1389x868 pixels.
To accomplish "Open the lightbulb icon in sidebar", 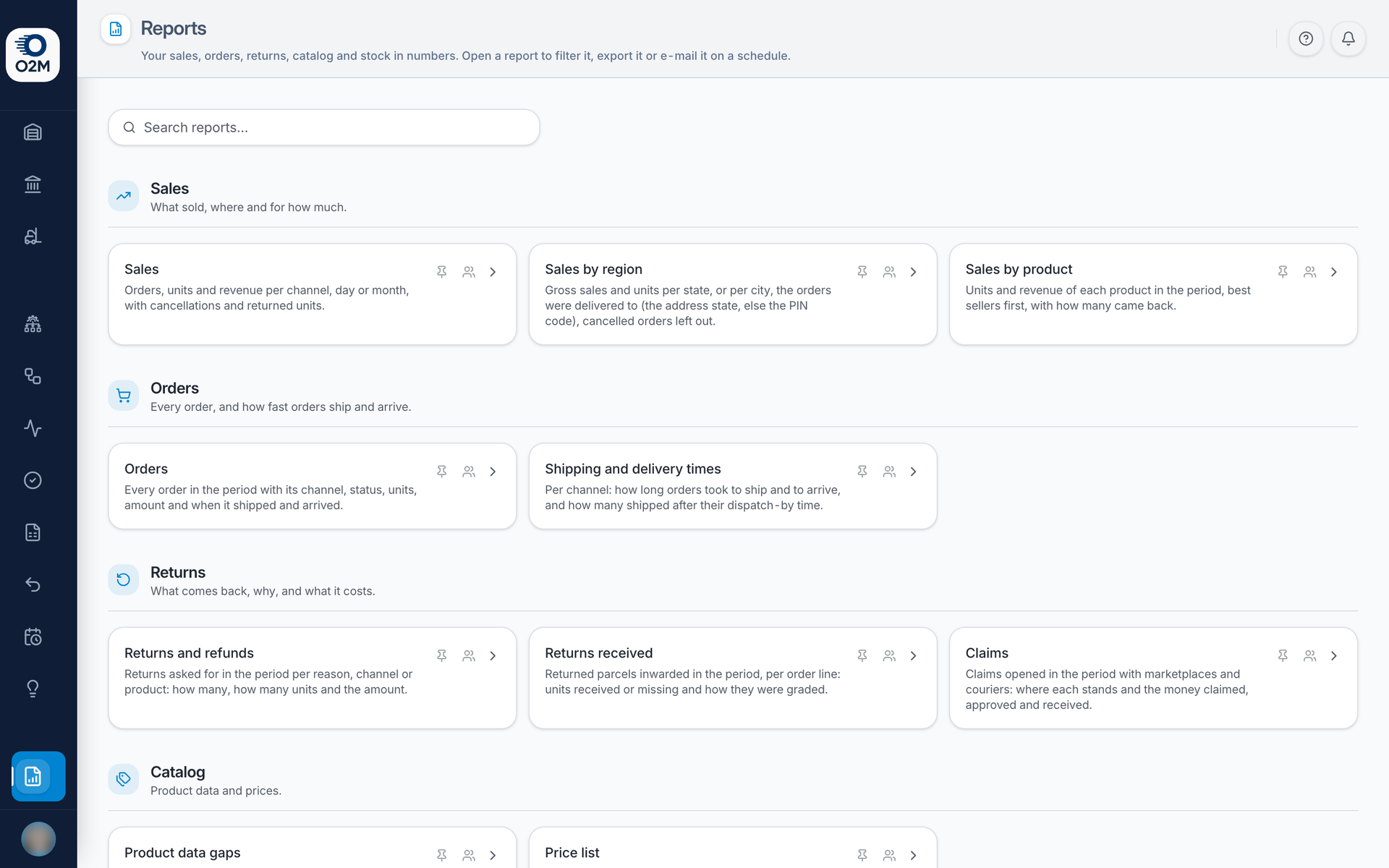I will pos(33,689).
